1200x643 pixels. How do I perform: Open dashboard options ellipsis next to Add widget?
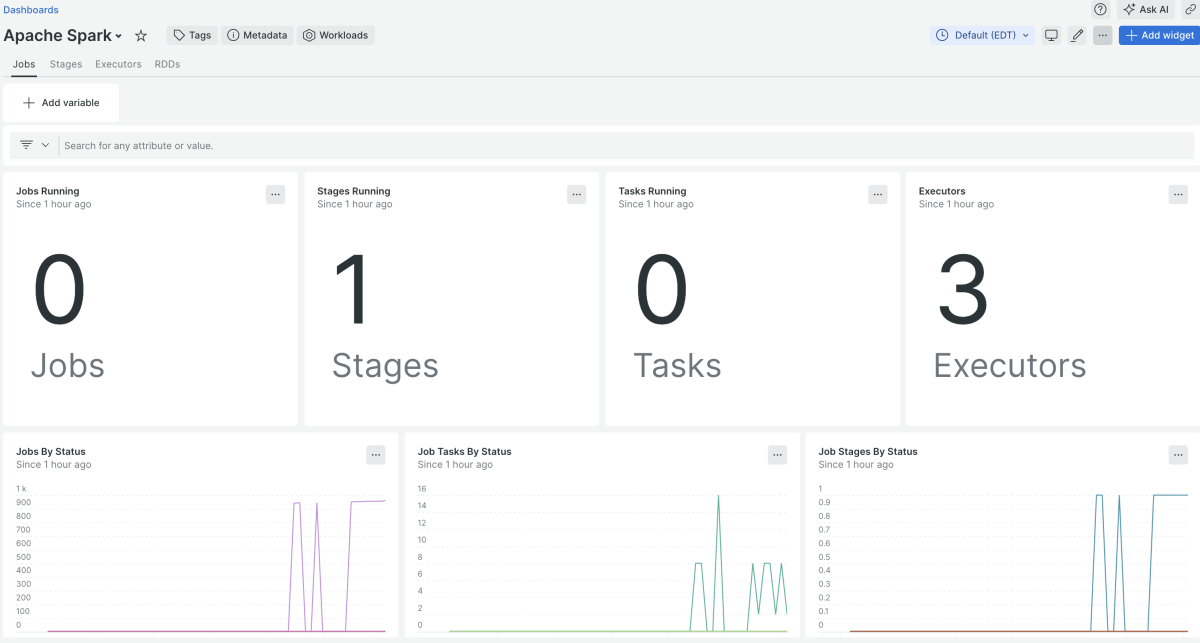click(1102, 35)
